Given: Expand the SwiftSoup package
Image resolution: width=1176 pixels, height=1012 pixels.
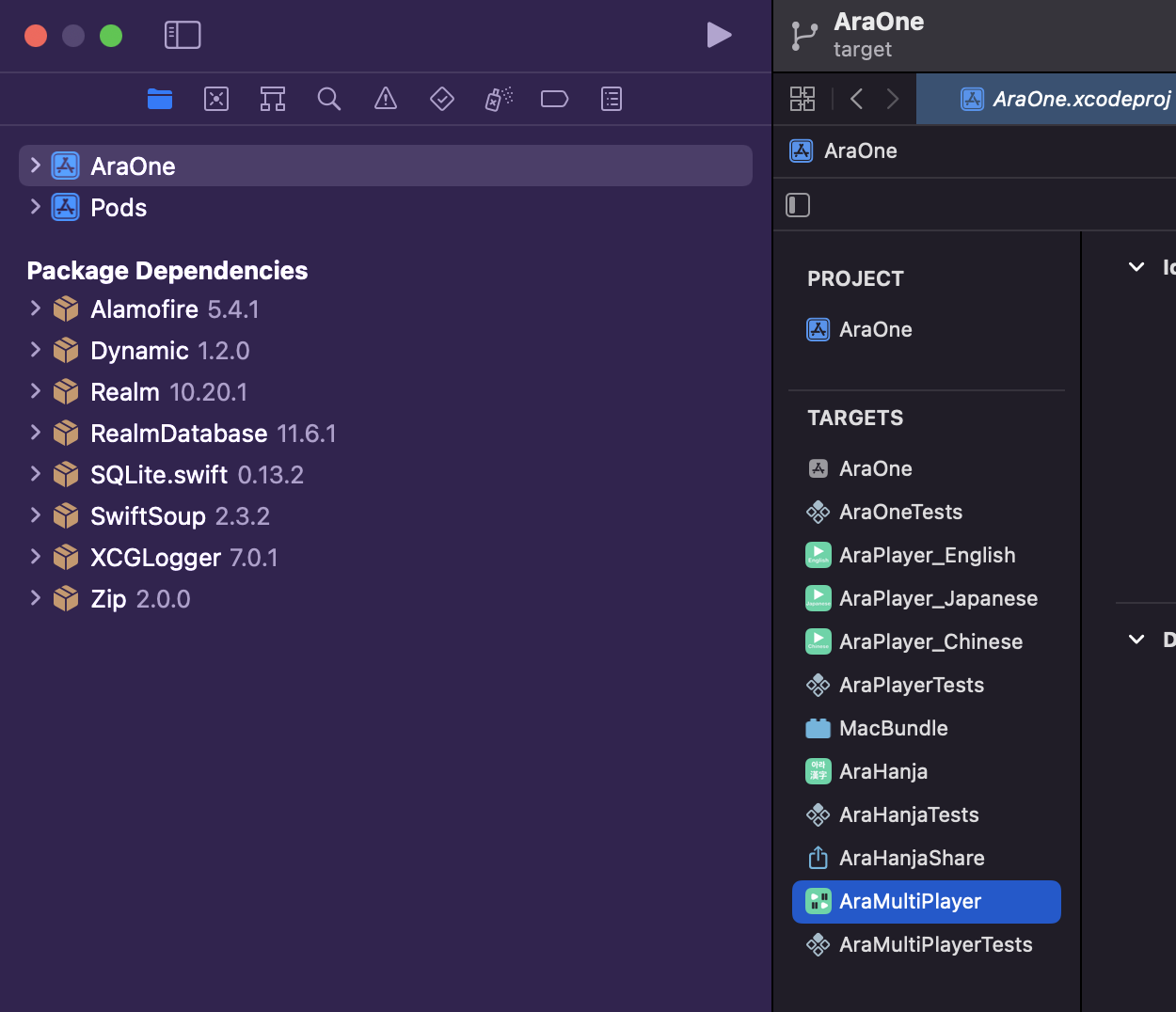Looking at the screenshot, I should (35, 515).
